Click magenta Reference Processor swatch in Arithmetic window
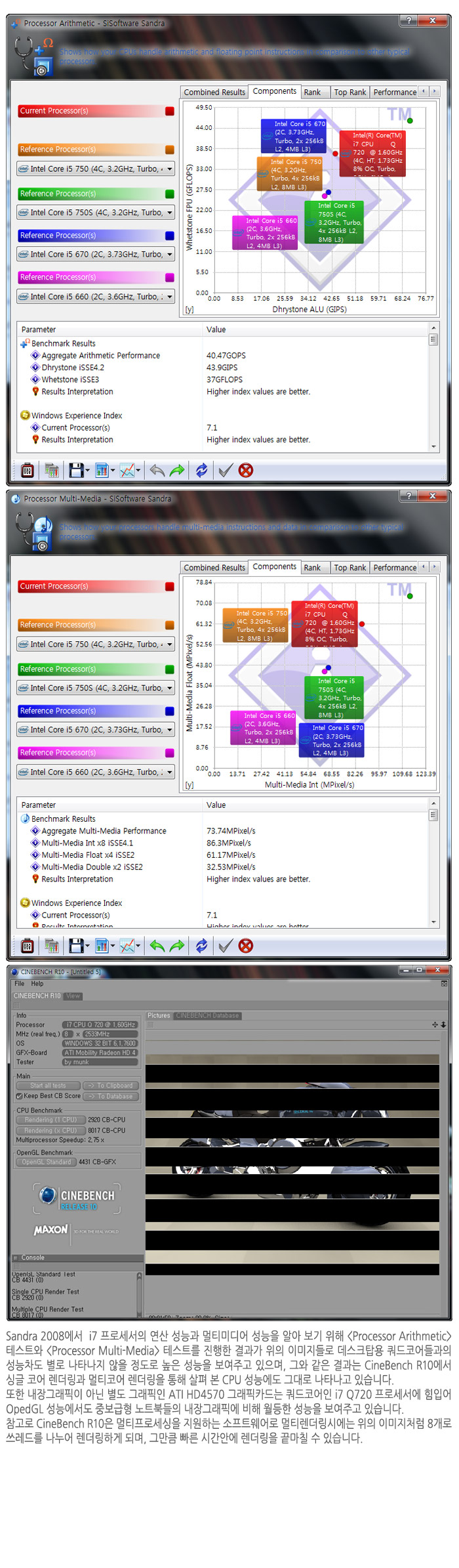459x1568 pixels. [170, 278]
